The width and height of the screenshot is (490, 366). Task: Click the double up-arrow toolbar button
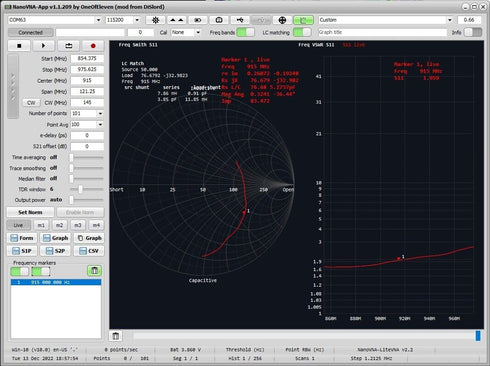(177, 20)
